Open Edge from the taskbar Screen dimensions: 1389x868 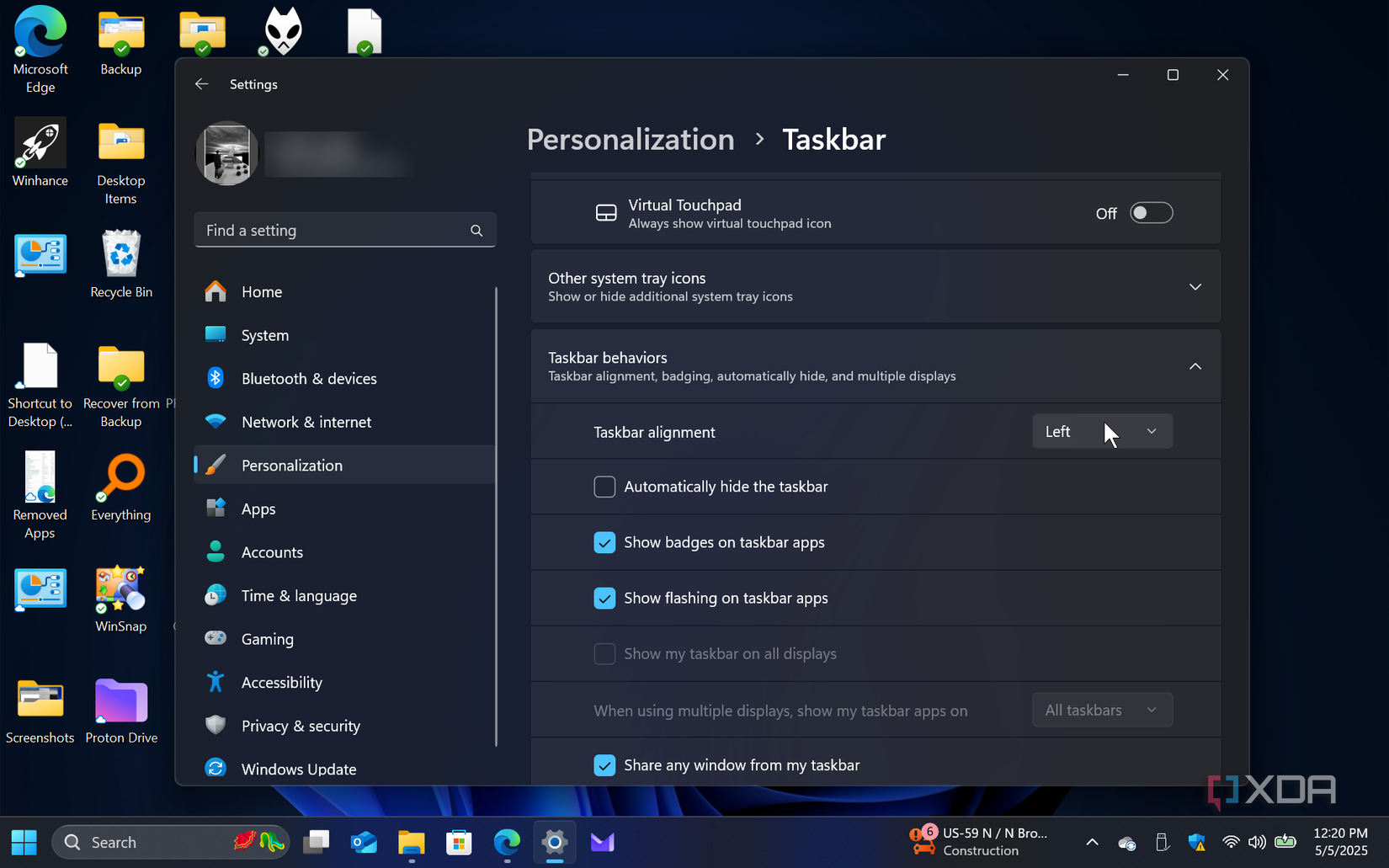pyautogui.click(x=507, y=842)
